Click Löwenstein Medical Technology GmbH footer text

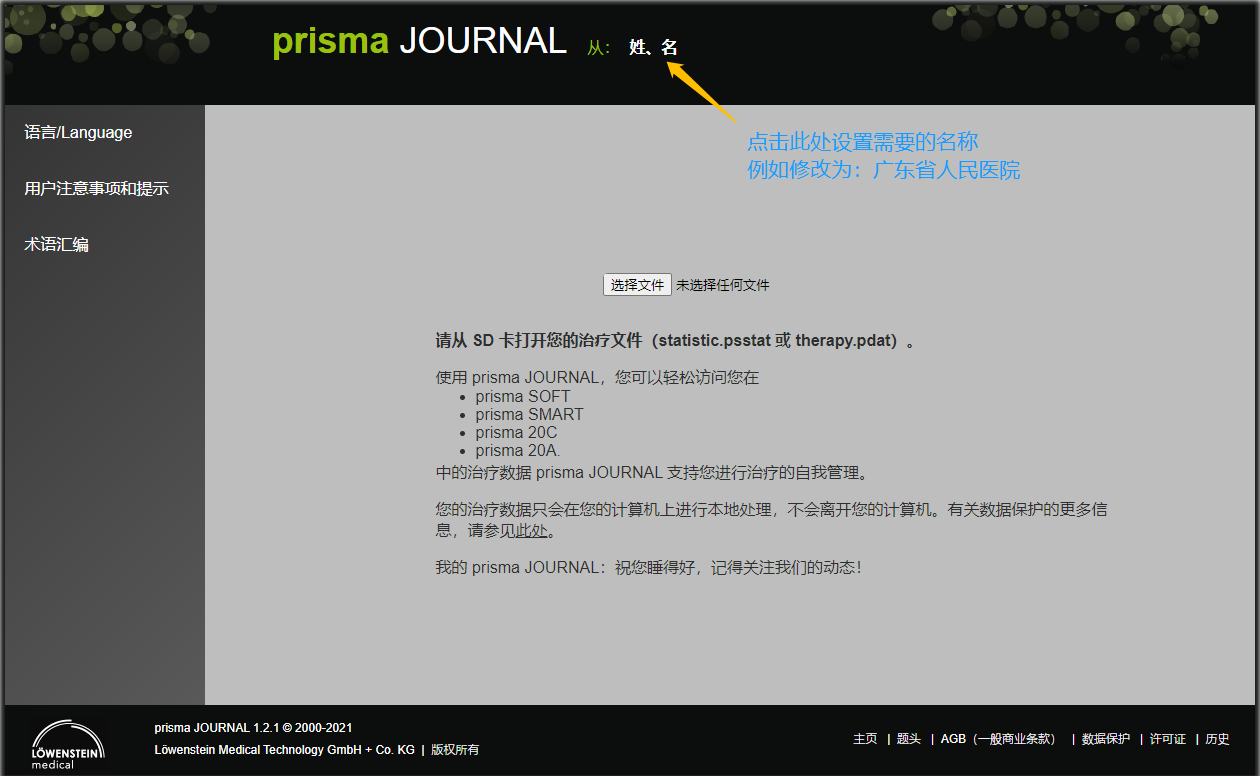[284, 750]
